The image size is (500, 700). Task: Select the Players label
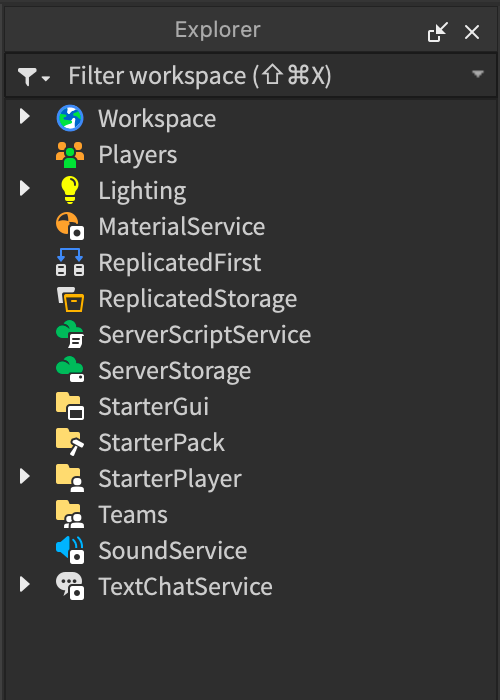click(x=138, y=155)
